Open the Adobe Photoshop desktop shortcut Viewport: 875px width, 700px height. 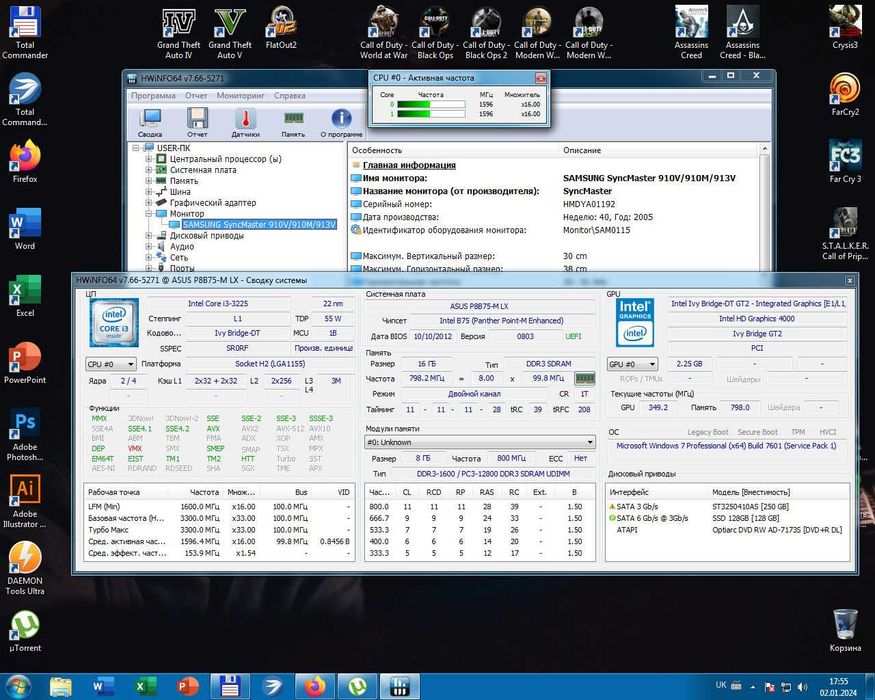tap(25, 434)
